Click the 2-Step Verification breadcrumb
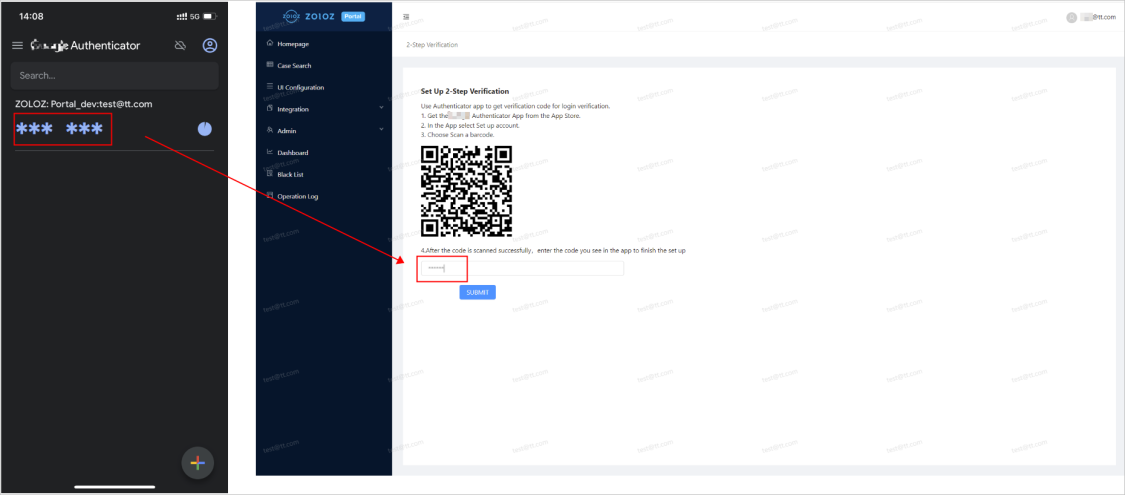The width and height of the screenshot is (1125, 495). tap(432, 44)
